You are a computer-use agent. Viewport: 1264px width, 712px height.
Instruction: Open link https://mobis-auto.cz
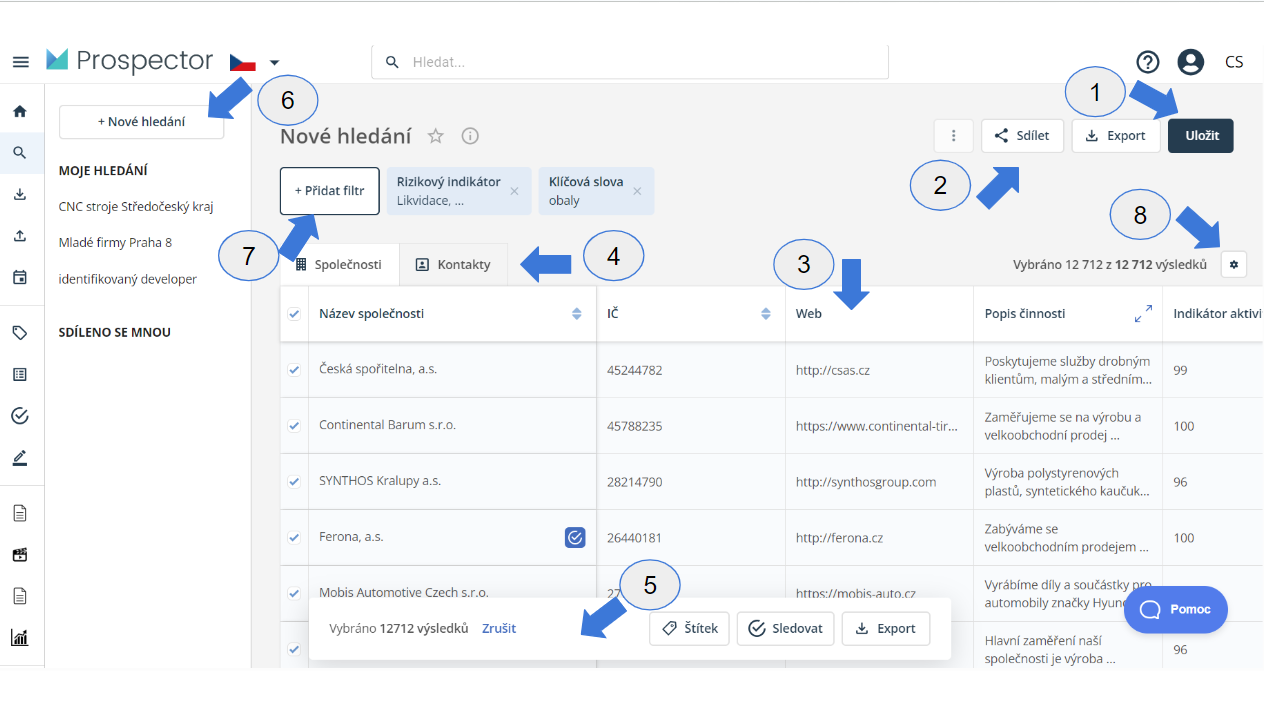point(856,594)
